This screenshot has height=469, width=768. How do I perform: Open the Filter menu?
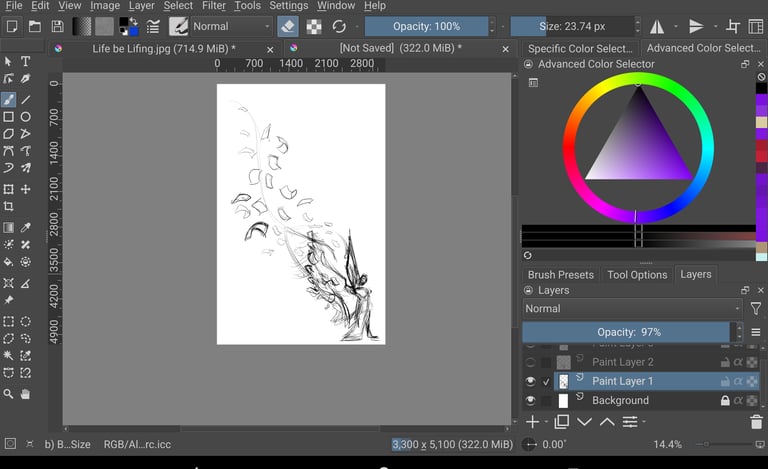pyautogui.click(x=214, y=6)
